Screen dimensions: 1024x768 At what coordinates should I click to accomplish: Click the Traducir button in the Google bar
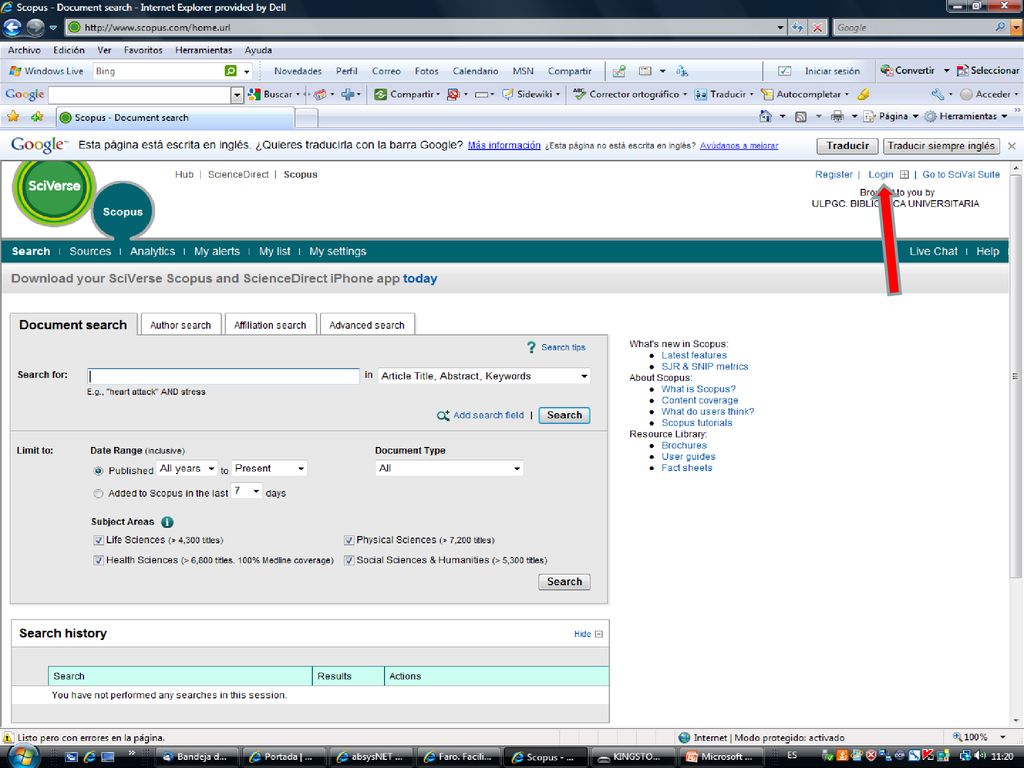tap(848, 146)
